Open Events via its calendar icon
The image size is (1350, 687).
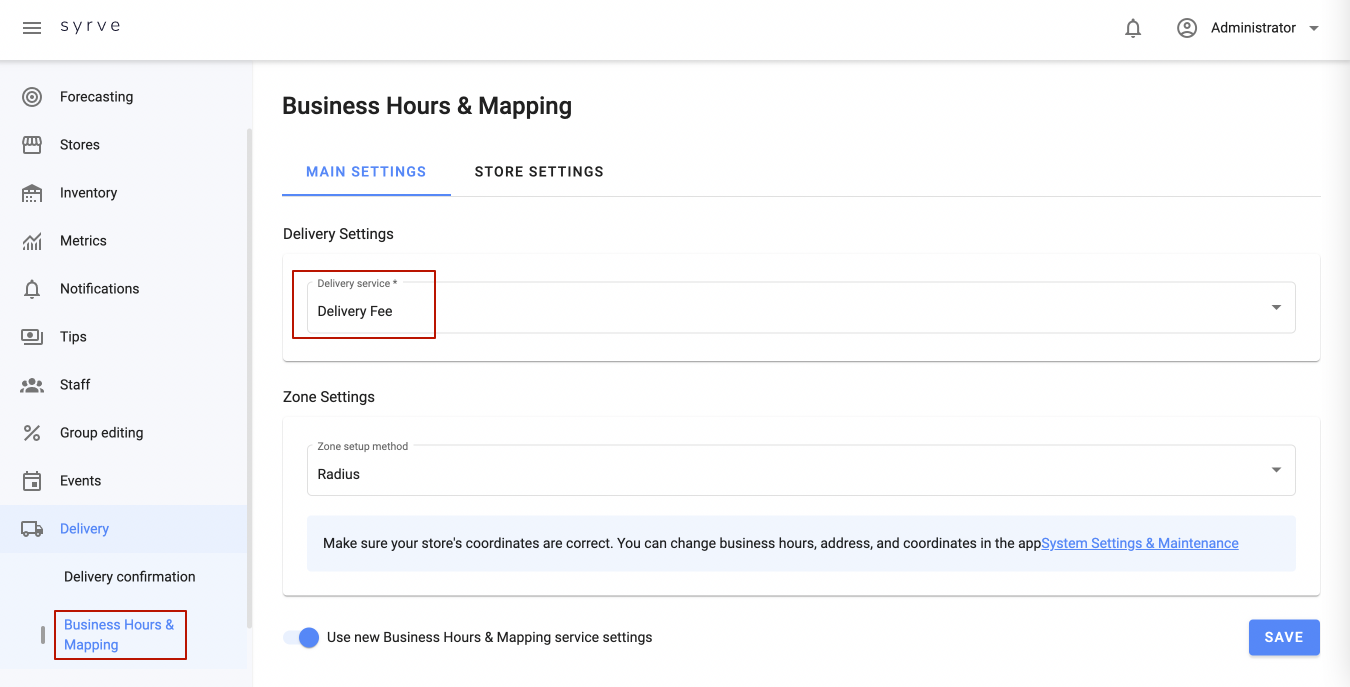32,481
